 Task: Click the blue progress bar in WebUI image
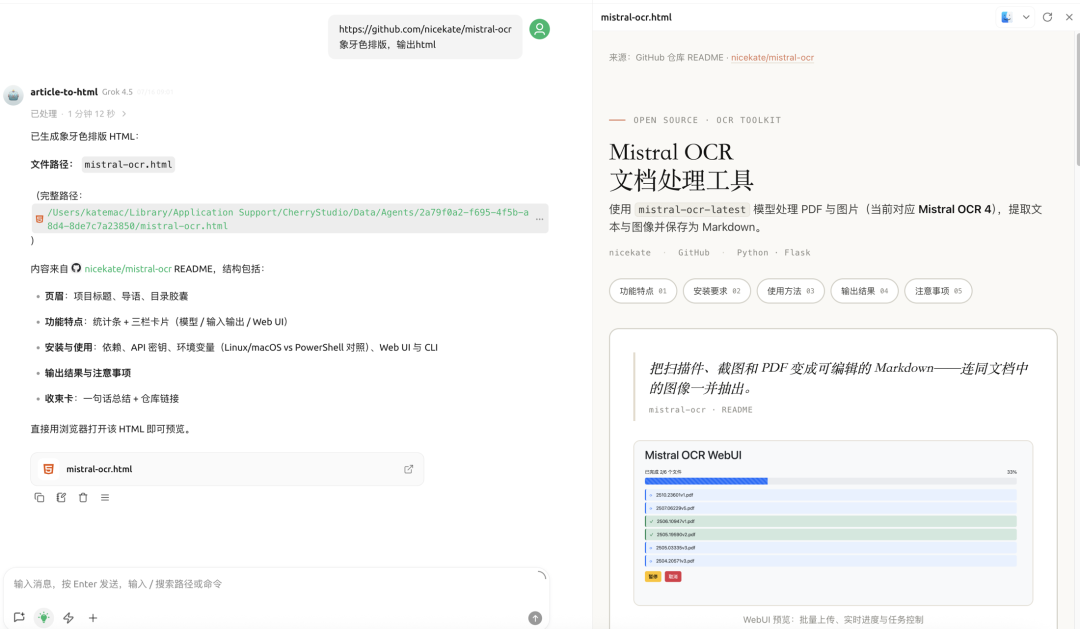706,482
